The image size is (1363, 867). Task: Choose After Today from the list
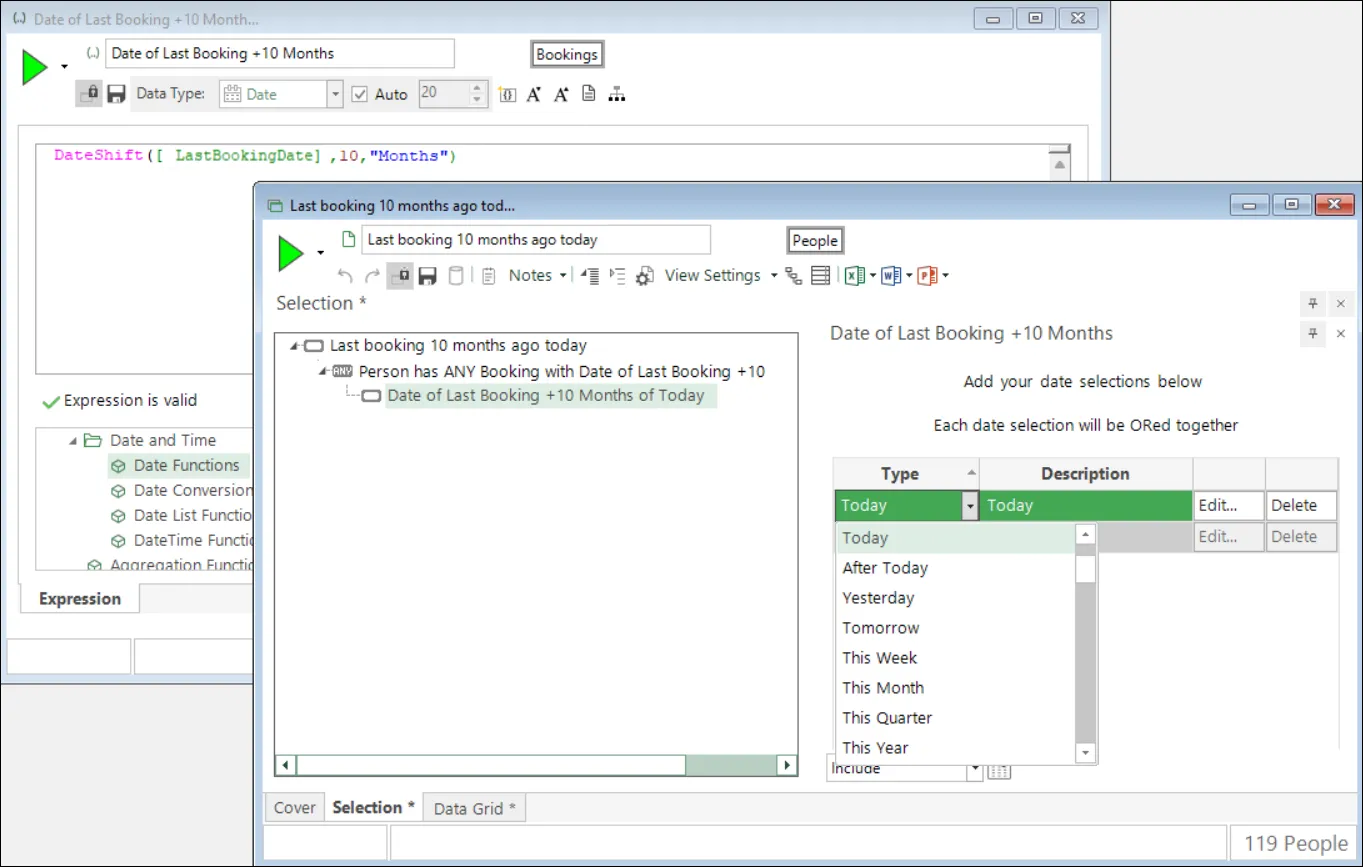click(x=885, y=568)
